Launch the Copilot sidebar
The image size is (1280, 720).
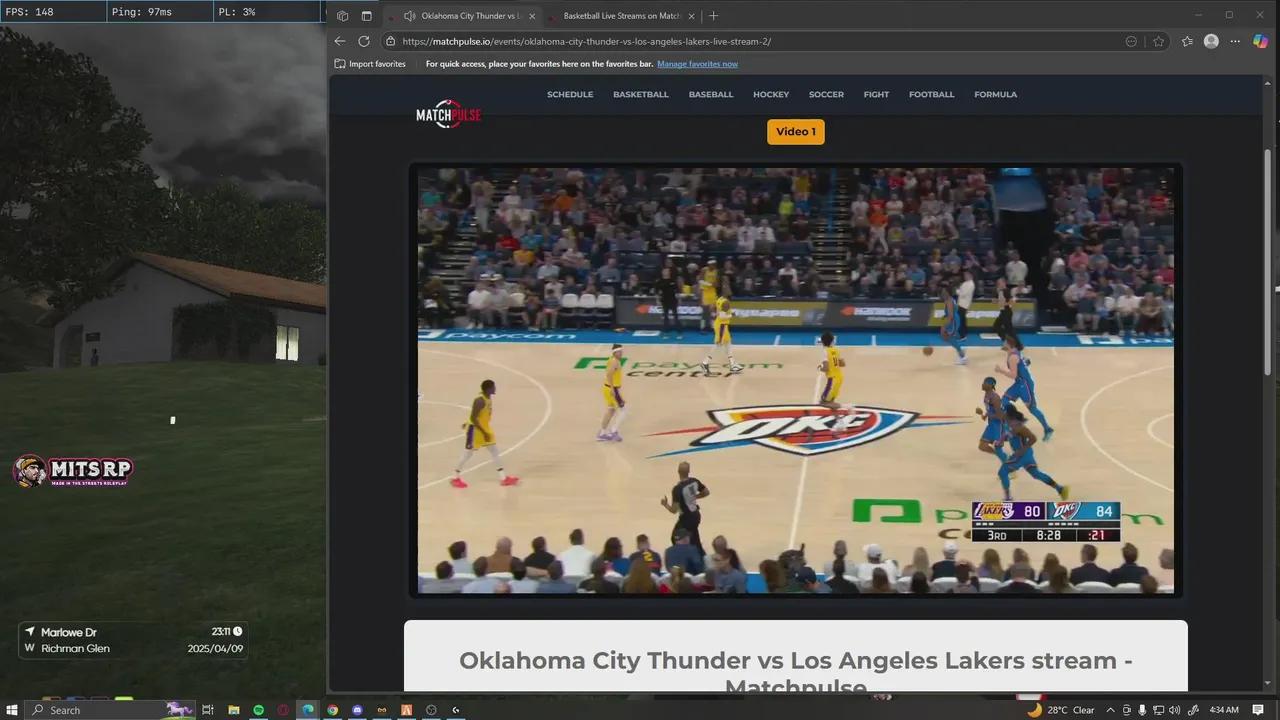1260,41
